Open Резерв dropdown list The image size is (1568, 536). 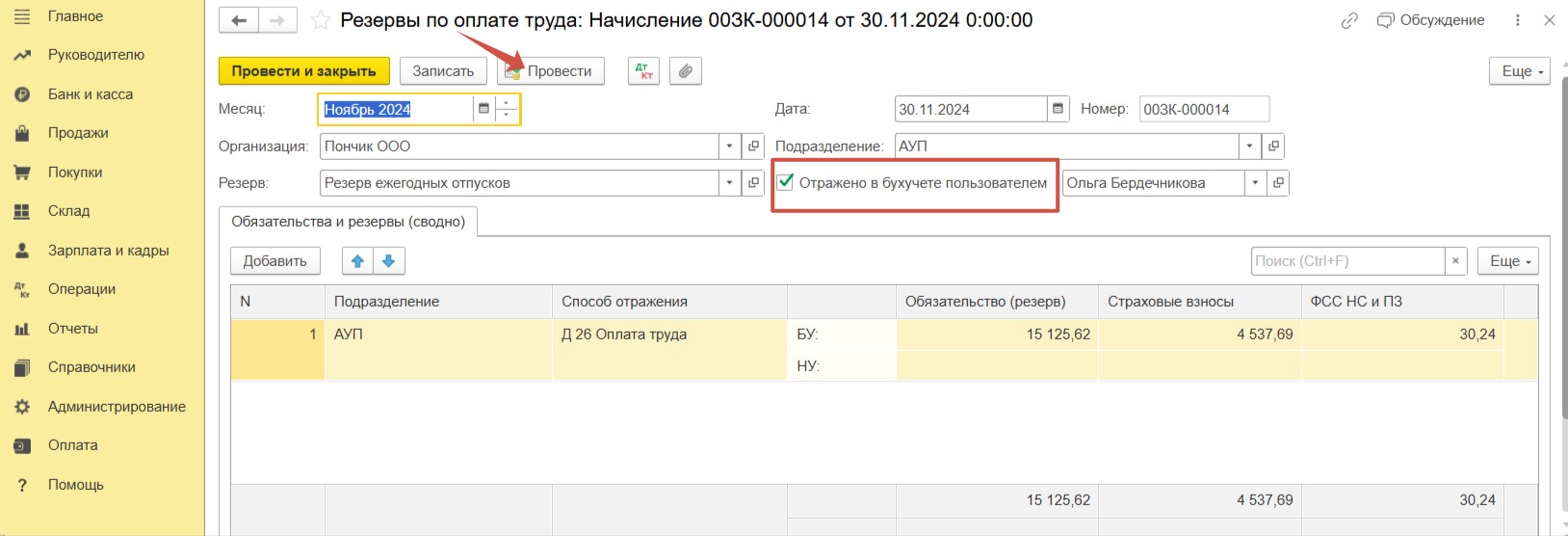pos(729,182)
